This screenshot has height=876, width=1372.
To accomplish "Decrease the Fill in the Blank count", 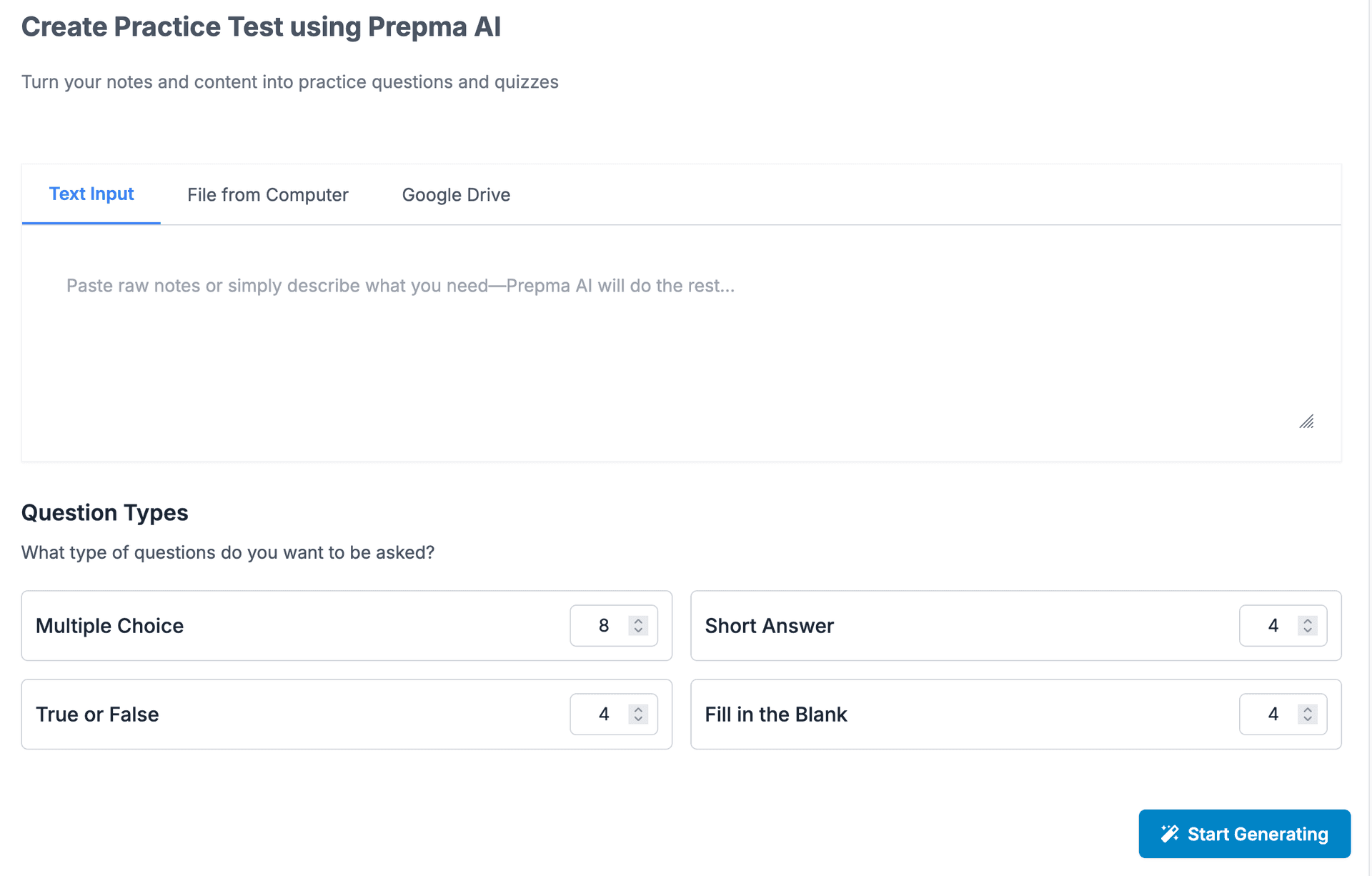I will [1307, 720].
